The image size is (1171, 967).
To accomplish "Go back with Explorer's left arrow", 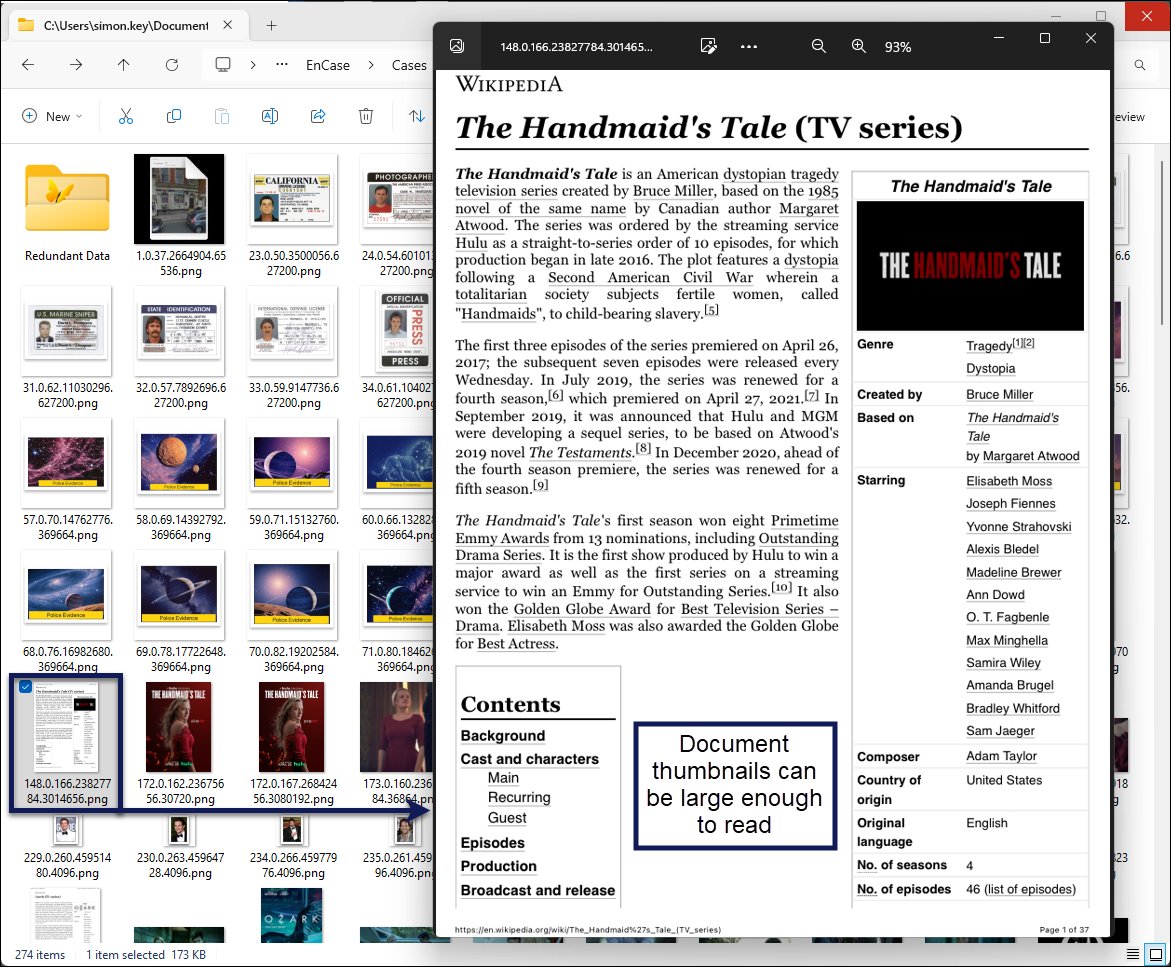I will 28,65.
